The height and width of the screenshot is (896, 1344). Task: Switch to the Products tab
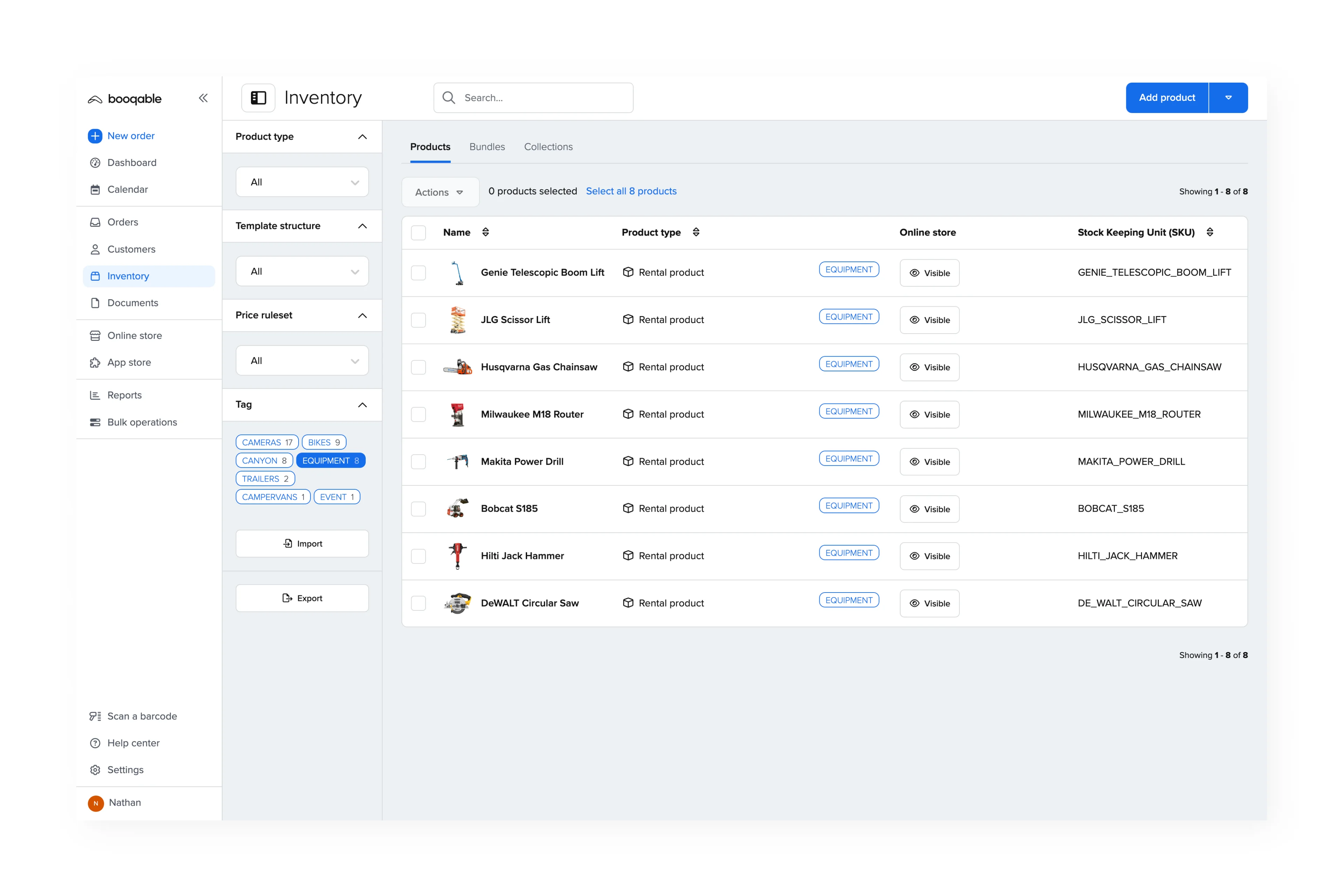(430, 147)
